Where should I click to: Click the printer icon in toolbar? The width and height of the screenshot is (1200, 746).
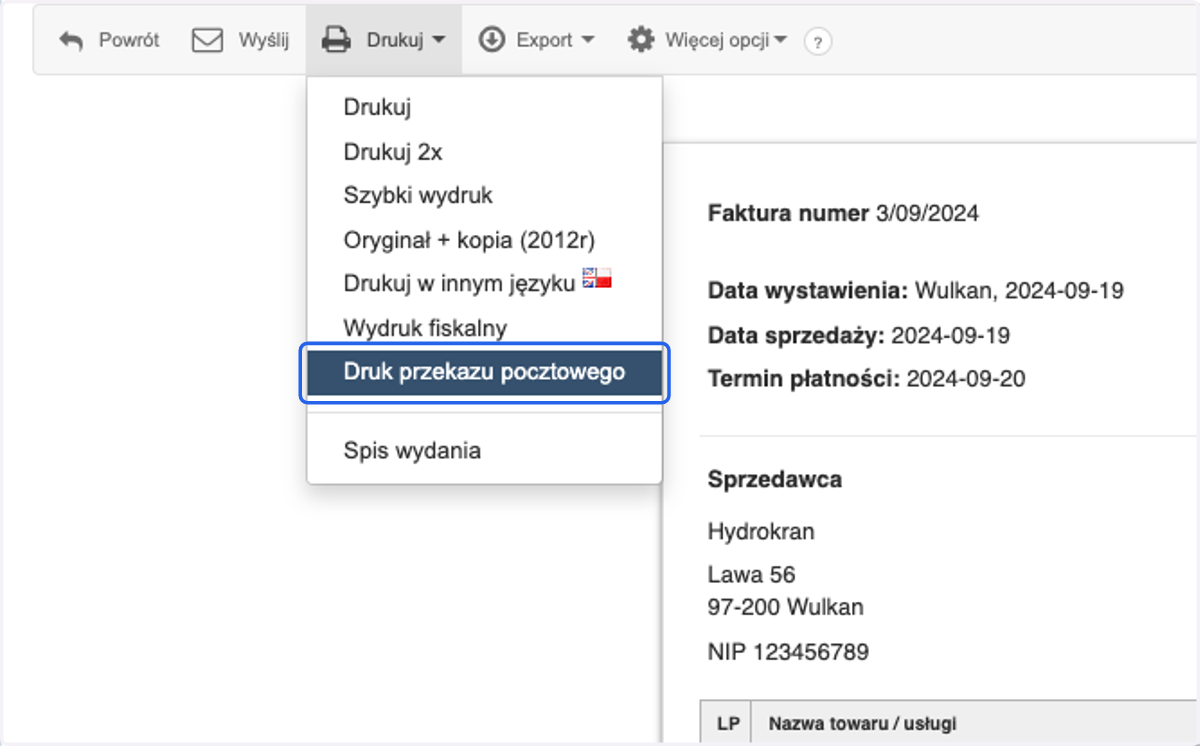point(336,41)
